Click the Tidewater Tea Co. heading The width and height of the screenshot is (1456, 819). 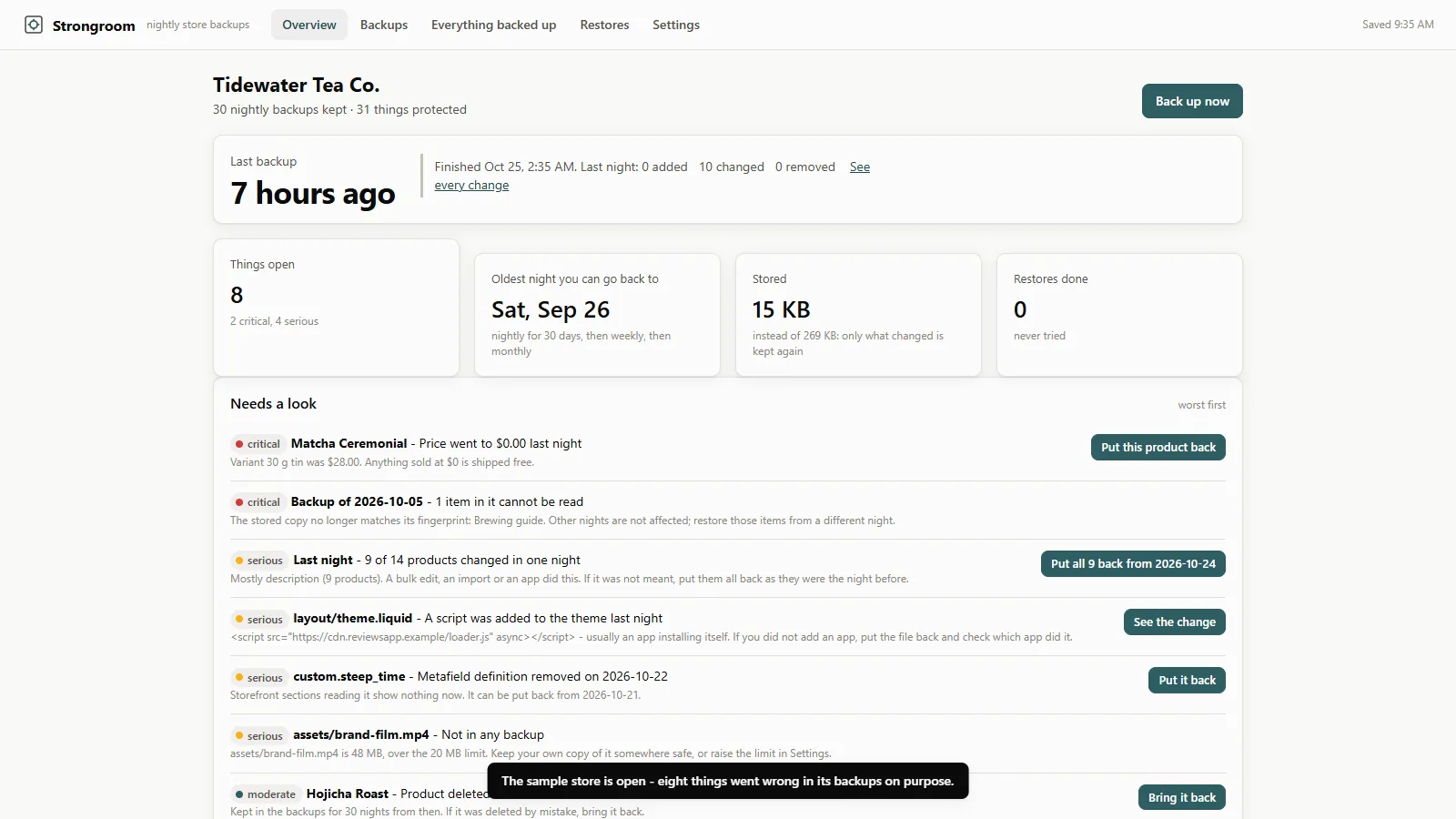(x=296, y=85)
